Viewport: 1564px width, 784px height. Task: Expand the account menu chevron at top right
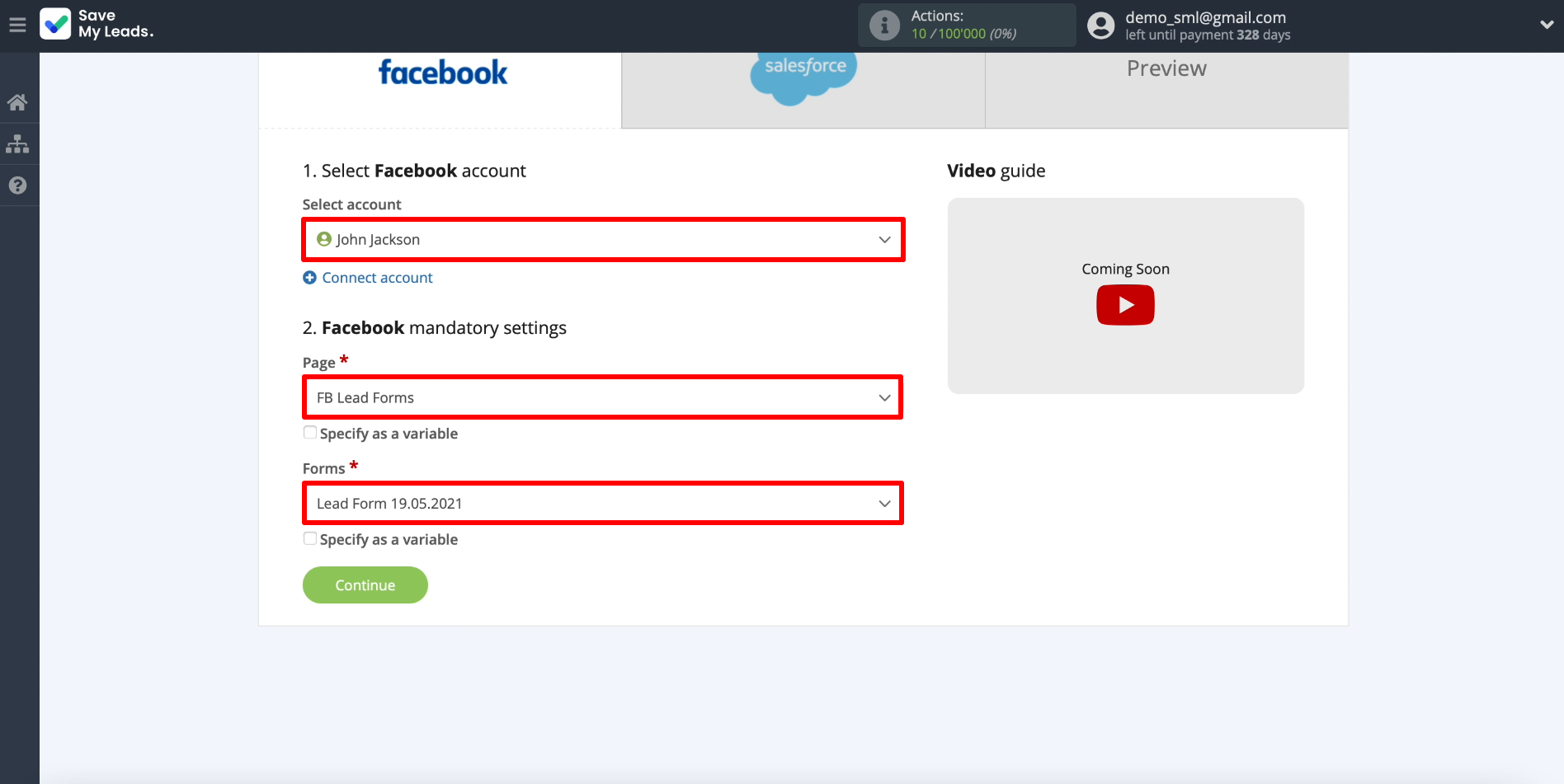1547,25
